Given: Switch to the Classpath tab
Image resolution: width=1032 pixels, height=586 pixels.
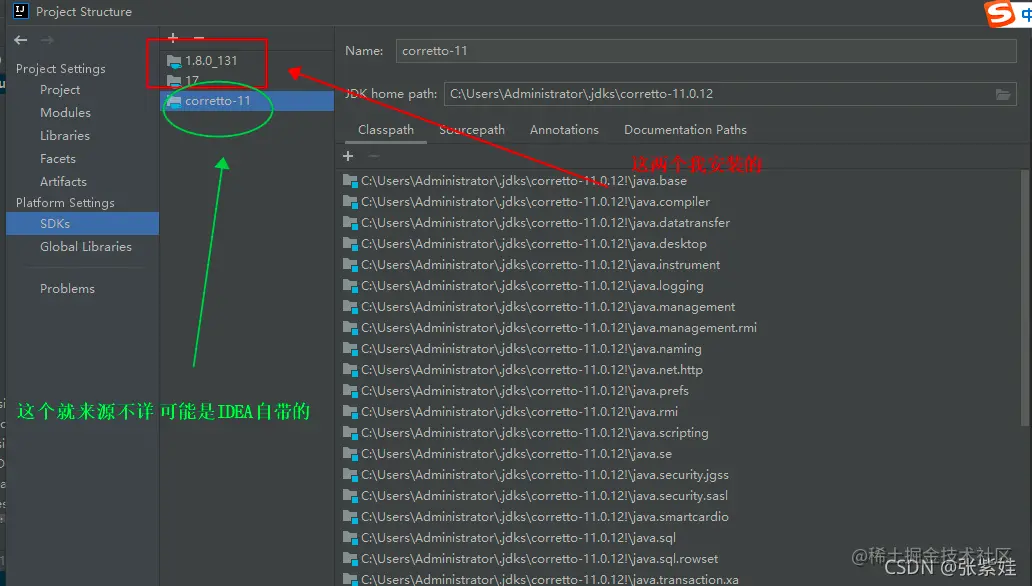Looking at the screenshot, I should pos(386,130).
